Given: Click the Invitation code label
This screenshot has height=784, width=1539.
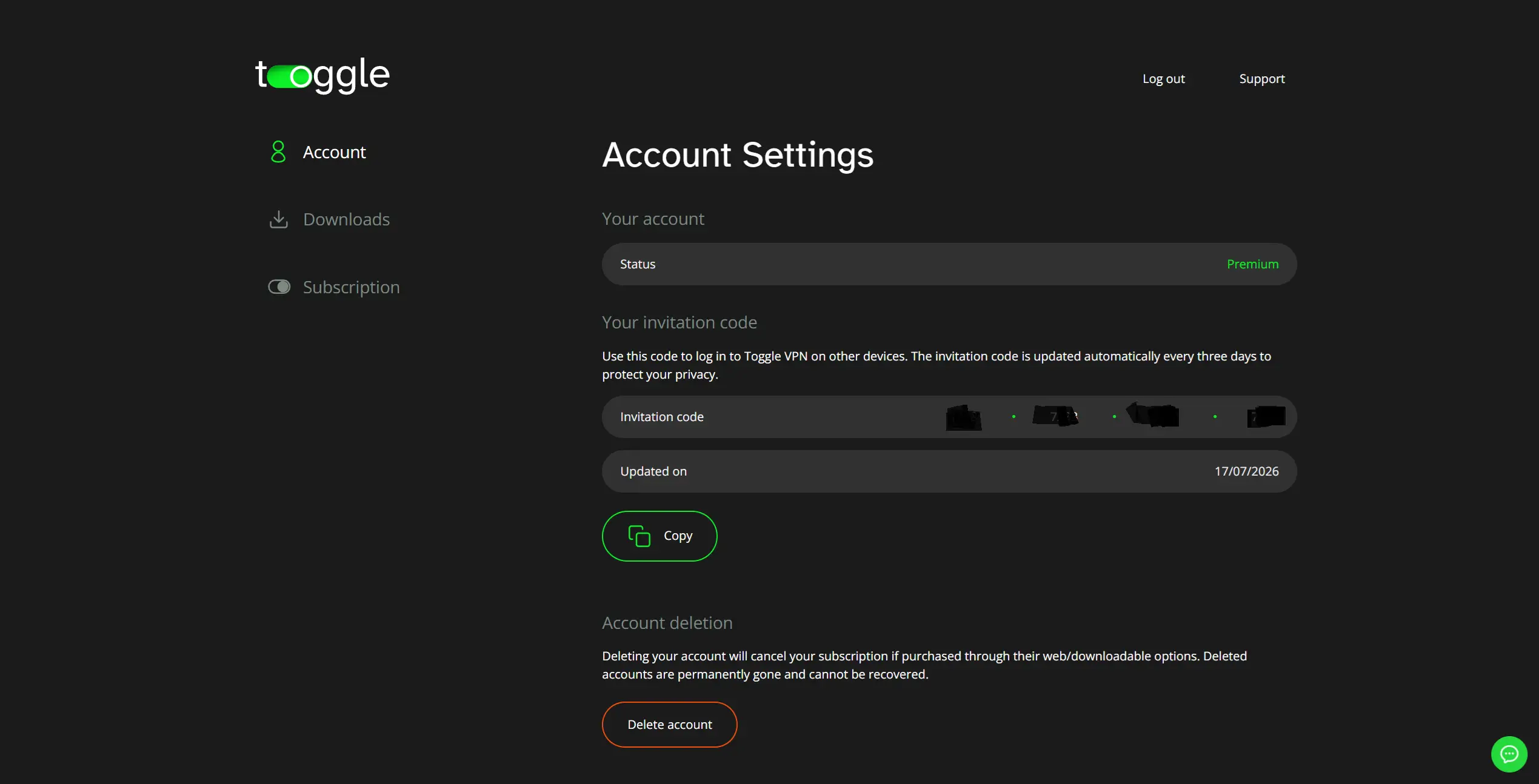Looking at the screenshot, I should [x=662, y=417].
